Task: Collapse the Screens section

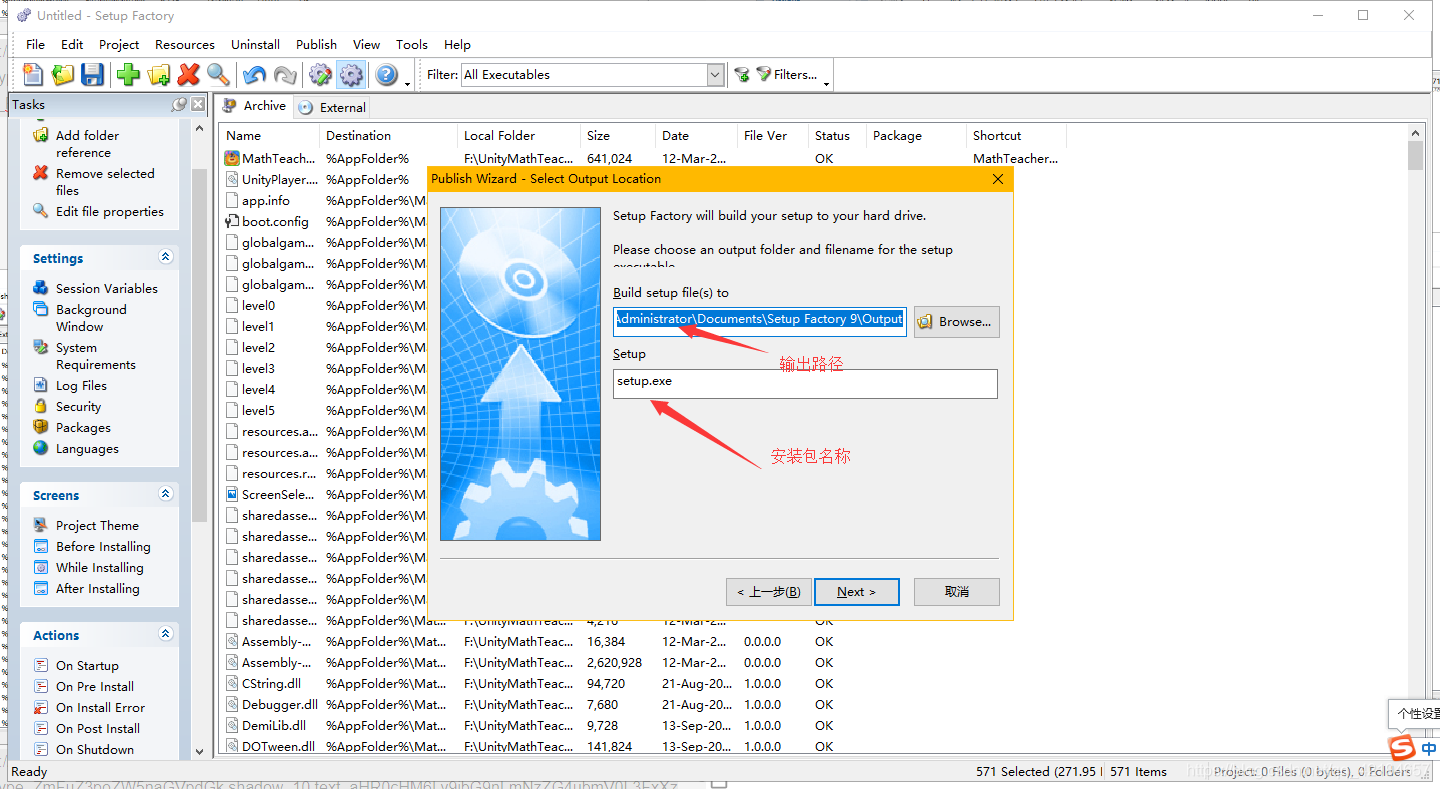Action: coord(166,494)
